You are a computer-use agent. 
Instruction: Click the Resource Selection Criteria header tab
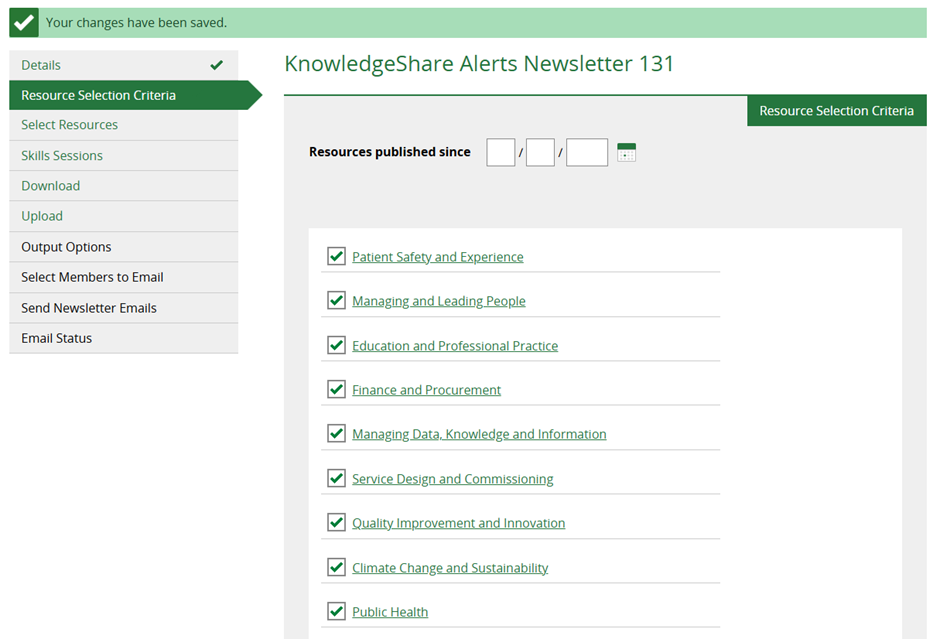tap(836, 111)
